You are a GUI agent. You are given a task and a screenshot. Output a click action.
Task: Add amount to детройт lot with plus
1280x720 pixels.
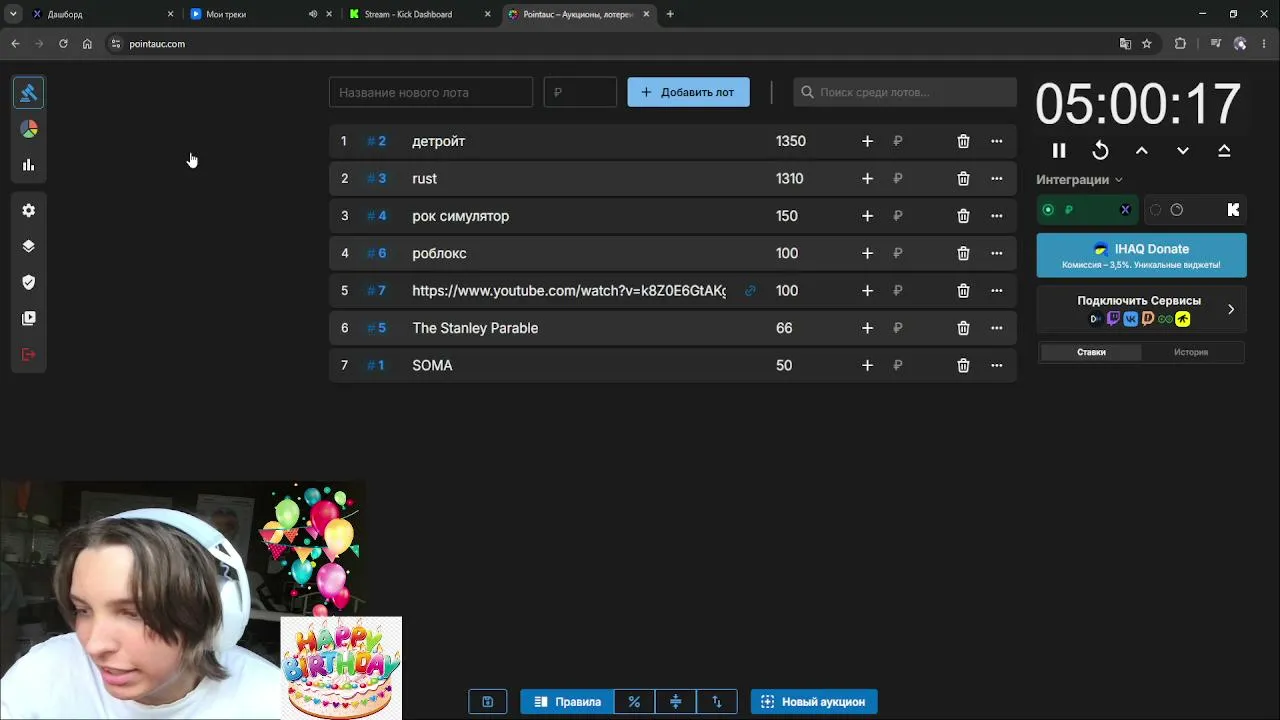[x=867, y=141]
